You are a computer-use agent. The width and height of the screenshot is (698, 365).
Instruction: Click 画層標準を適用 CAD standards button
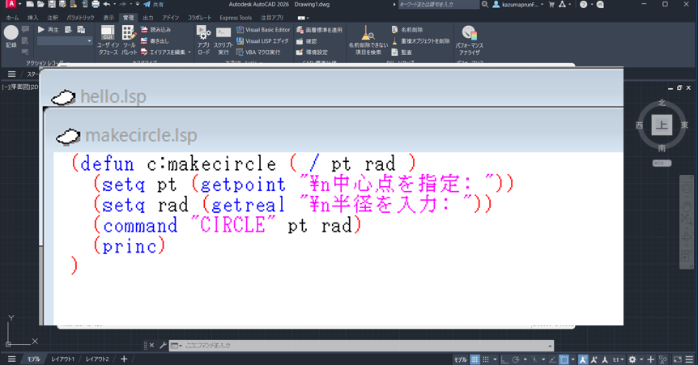coord(319,30)
